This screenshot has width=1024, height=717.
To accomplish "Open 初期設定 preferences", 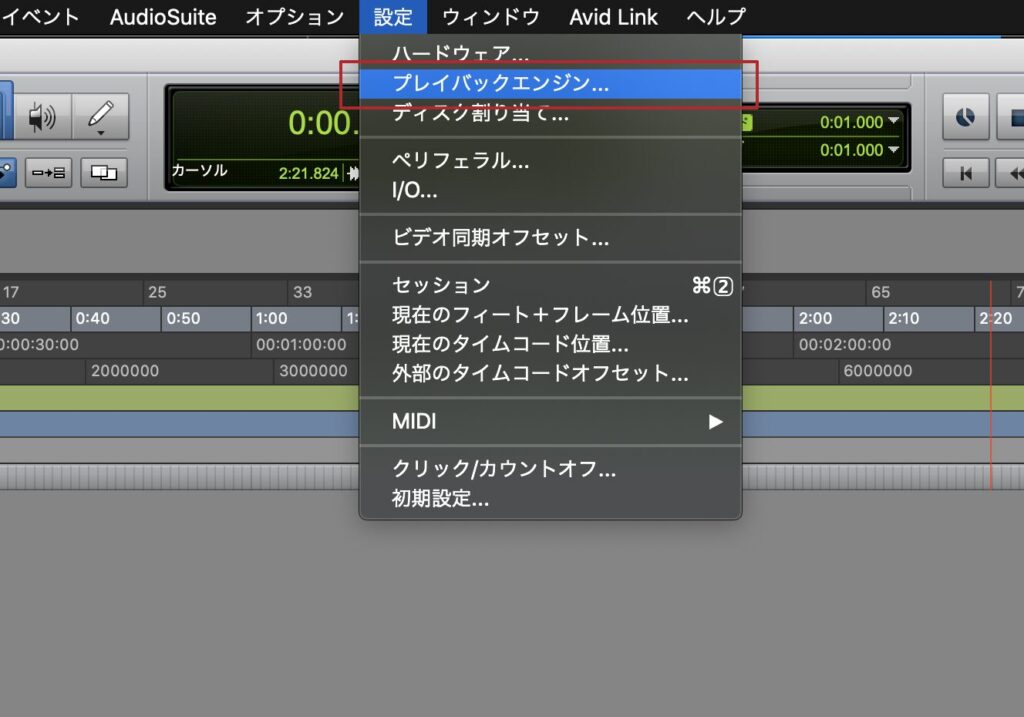I will [x=440, y=500].
